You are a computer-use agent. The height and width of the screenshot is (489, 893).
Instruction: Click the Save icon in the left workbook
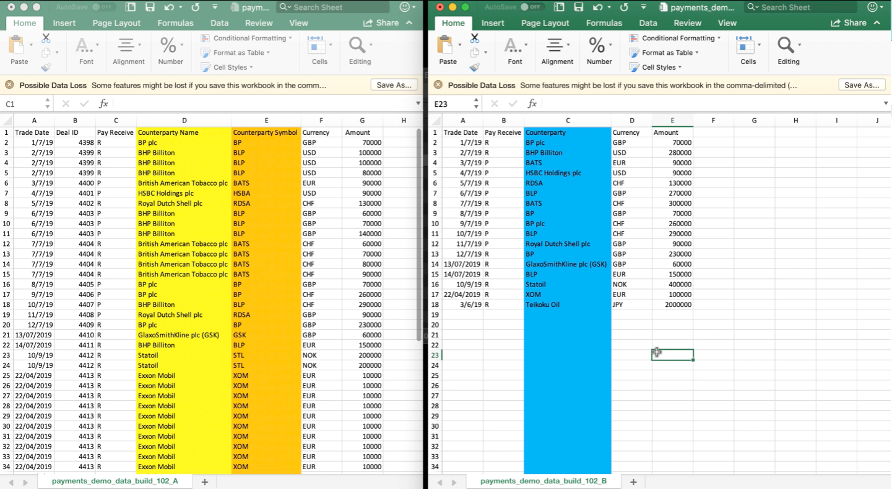pos(150,7)
